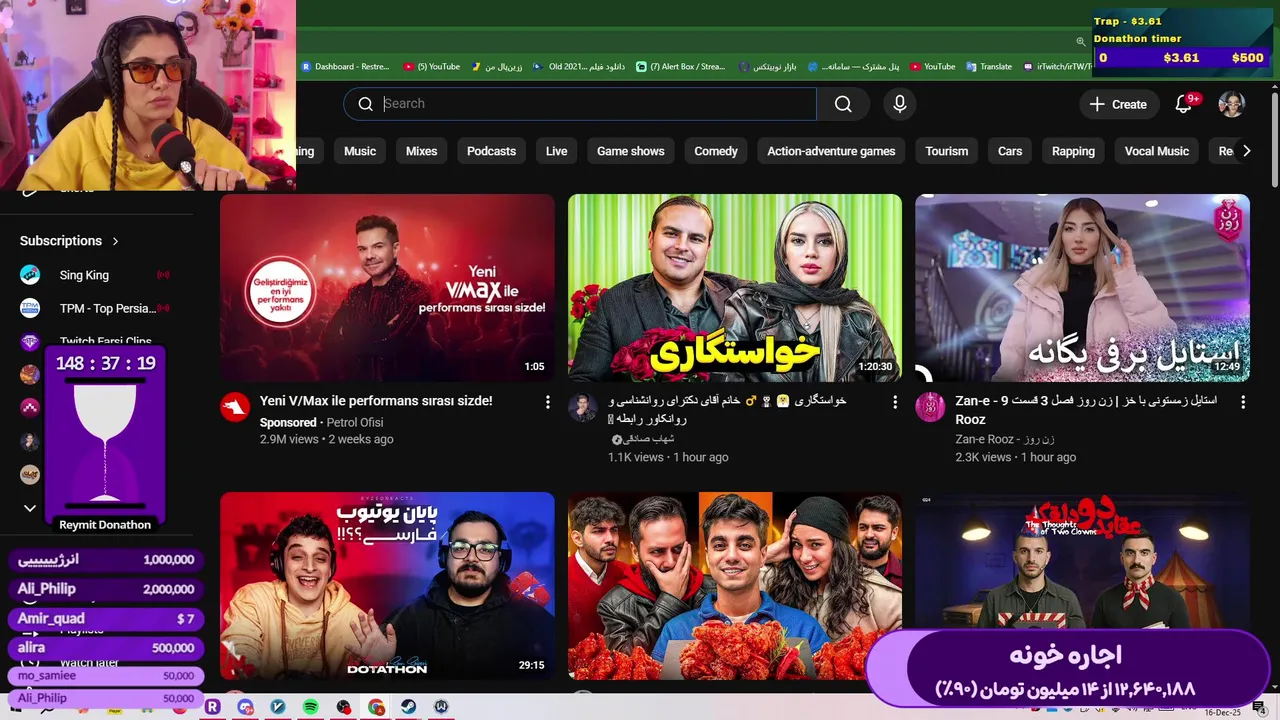Open the Dashboard - Restre... bookmark

345,67
